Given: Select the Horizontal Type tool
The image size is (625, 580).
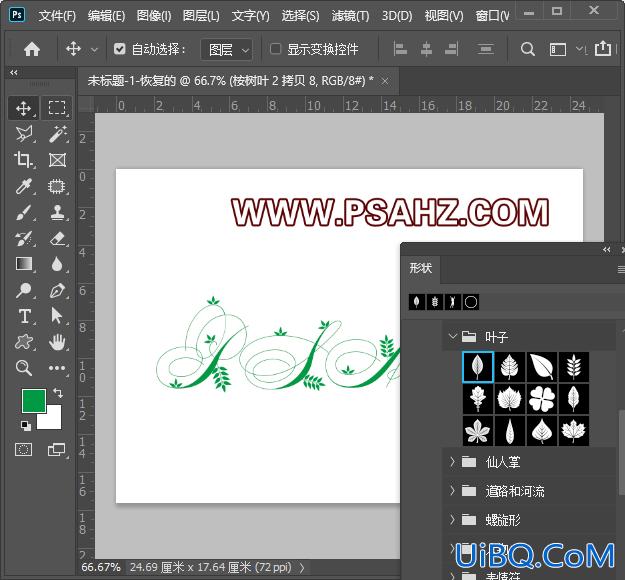Looking at the screenshot, I should click(24, 316).
